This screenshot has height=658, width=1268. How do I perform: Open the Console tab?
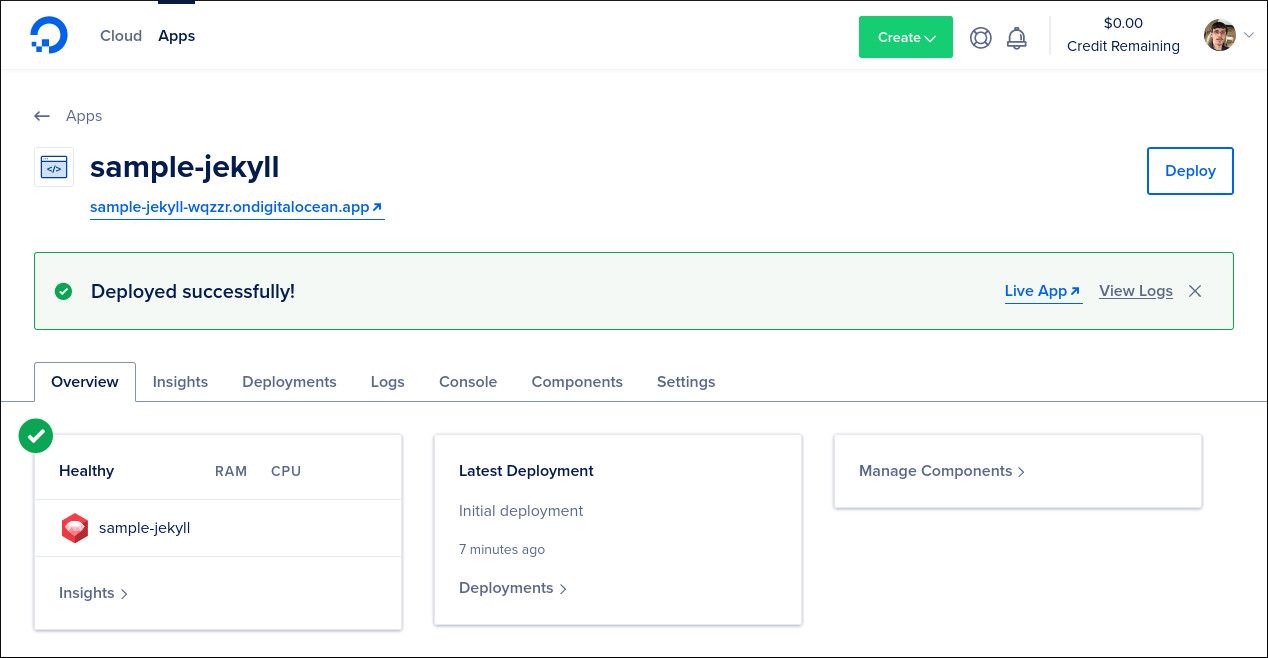point(468,382)
